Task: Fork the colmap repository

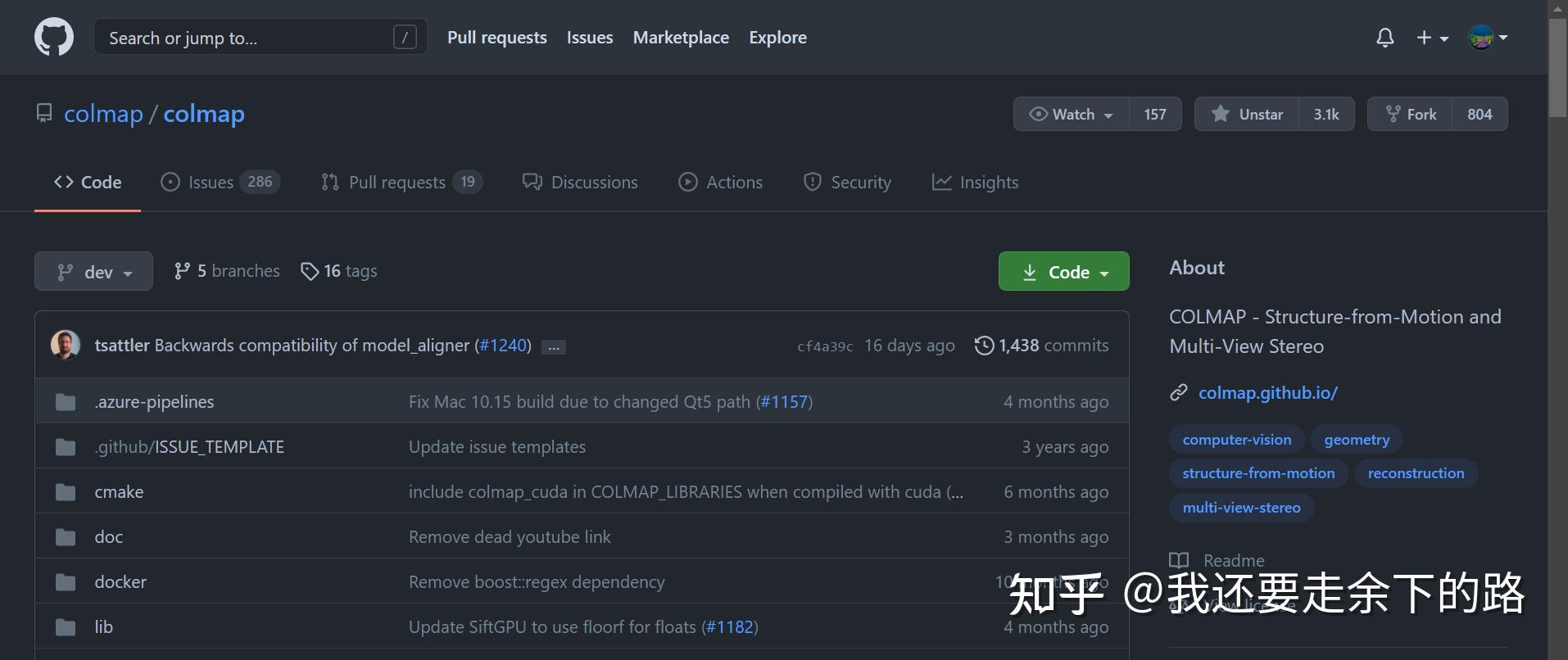Action: pos(1411,114)
